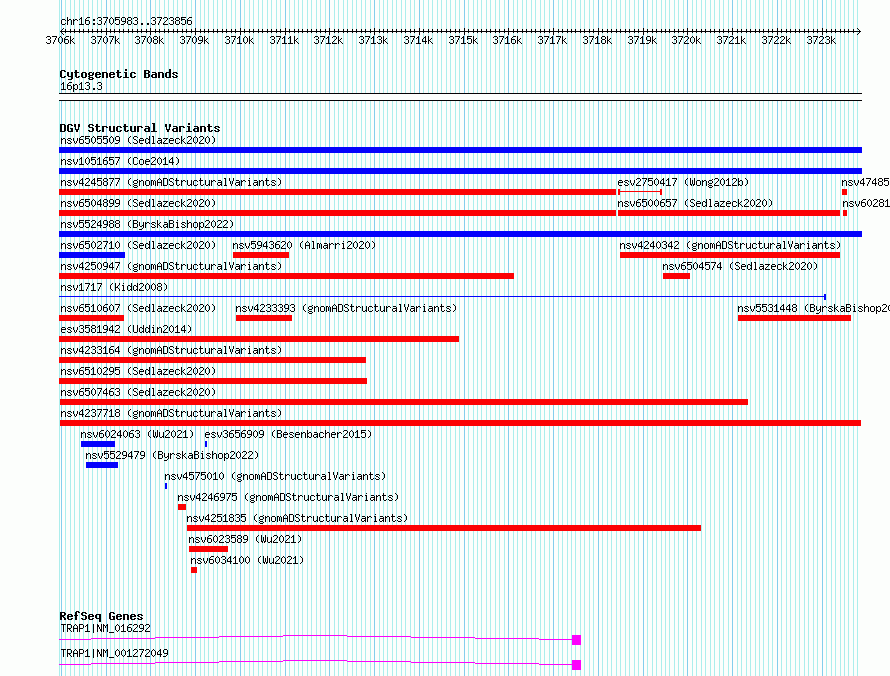Click the blue bar under nsv6502710
Viewport: 890px width, 676px height.
[92, 255]
